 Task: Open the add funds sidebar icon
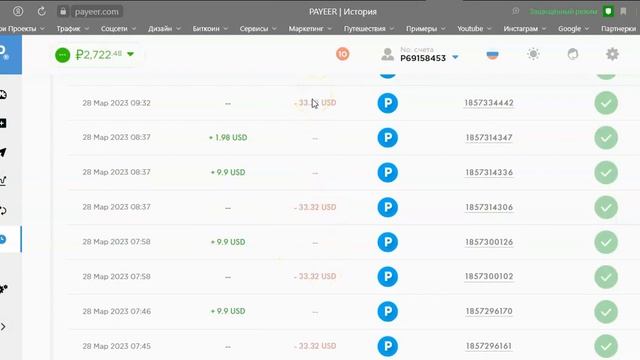pos(3,123)
